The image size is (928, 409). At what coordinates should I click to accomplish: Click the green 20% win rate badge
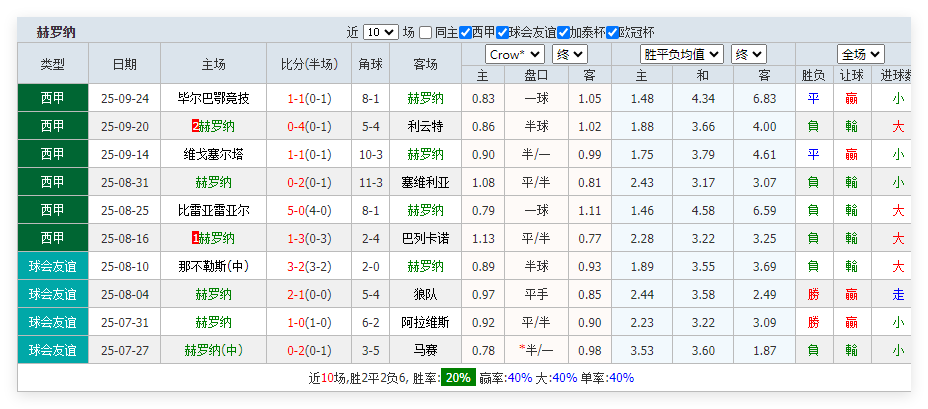(x=458, y=378)
